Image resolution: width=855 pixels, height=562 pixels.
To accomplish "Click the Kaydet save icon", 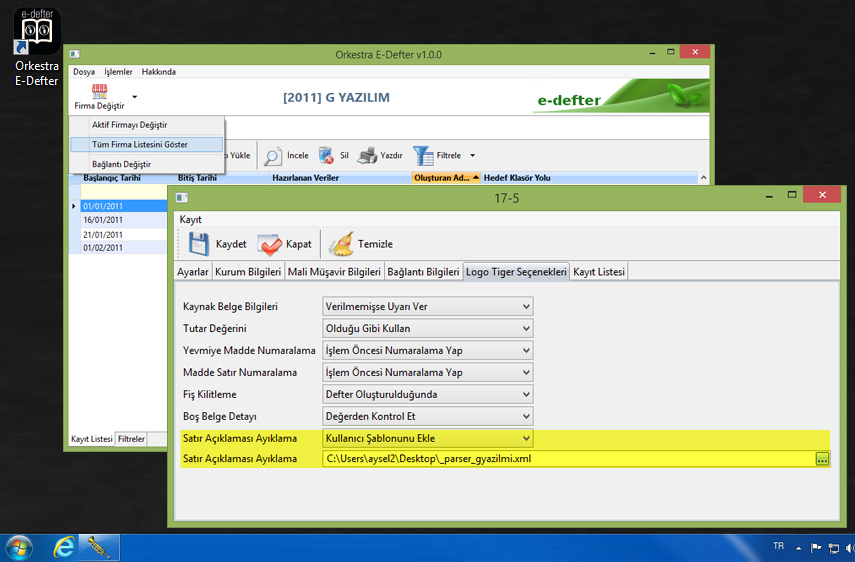I will tap(198, 244).
